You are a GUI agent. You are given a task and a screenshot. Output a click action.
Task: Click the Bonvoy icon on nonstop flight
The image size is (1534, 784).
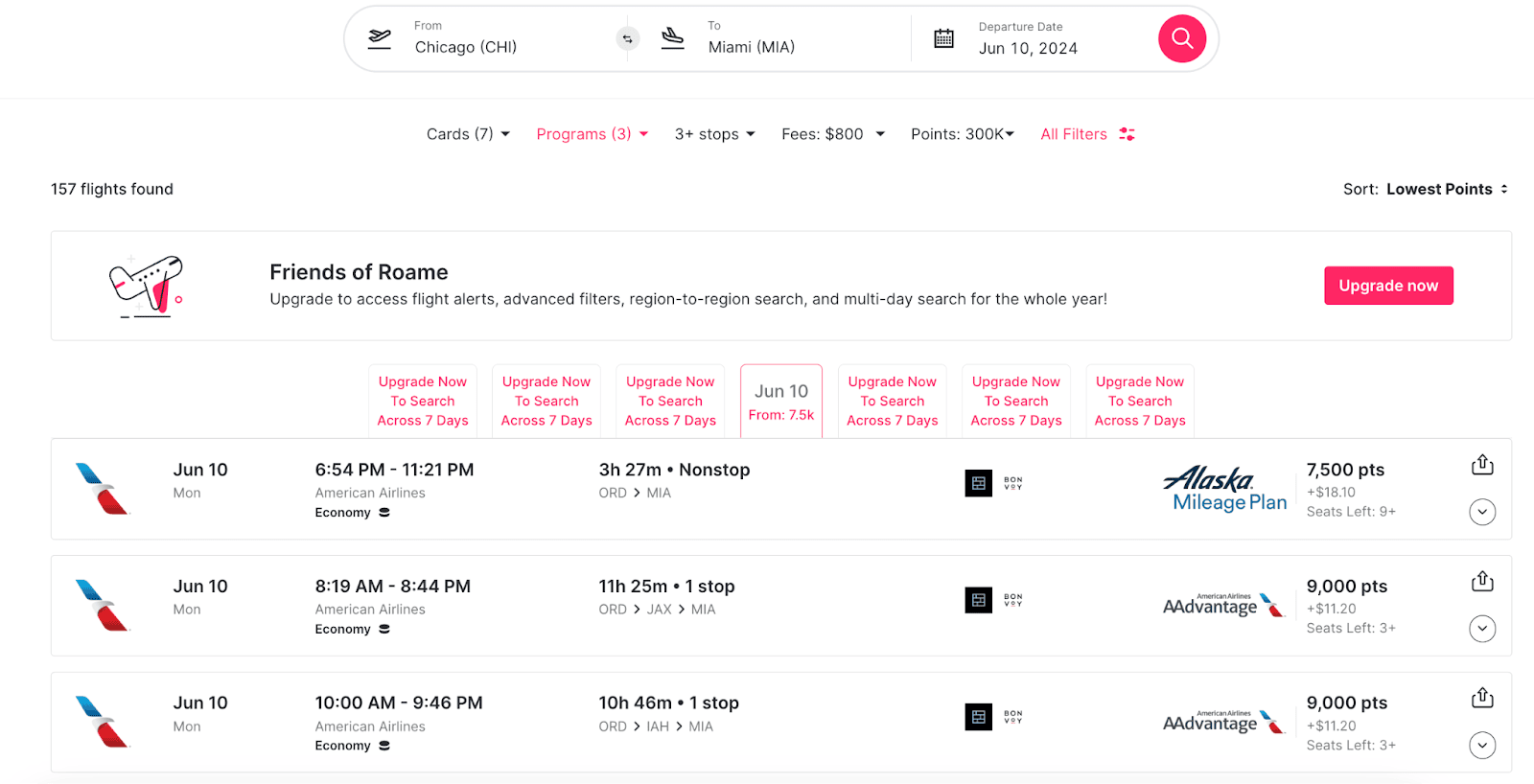coord(1013,483)
